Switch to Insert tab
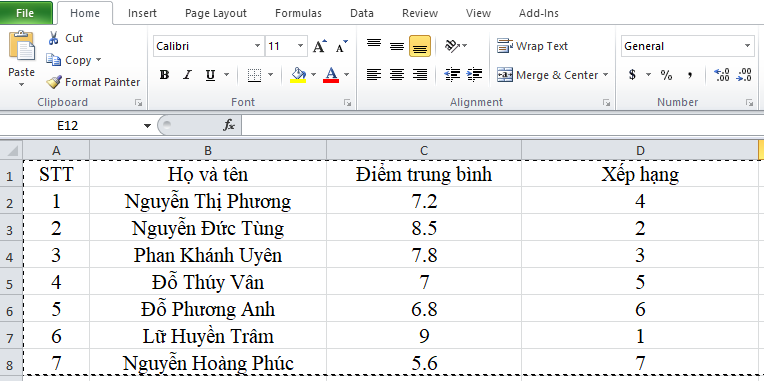The image size is (764, 381). (142, 13)
